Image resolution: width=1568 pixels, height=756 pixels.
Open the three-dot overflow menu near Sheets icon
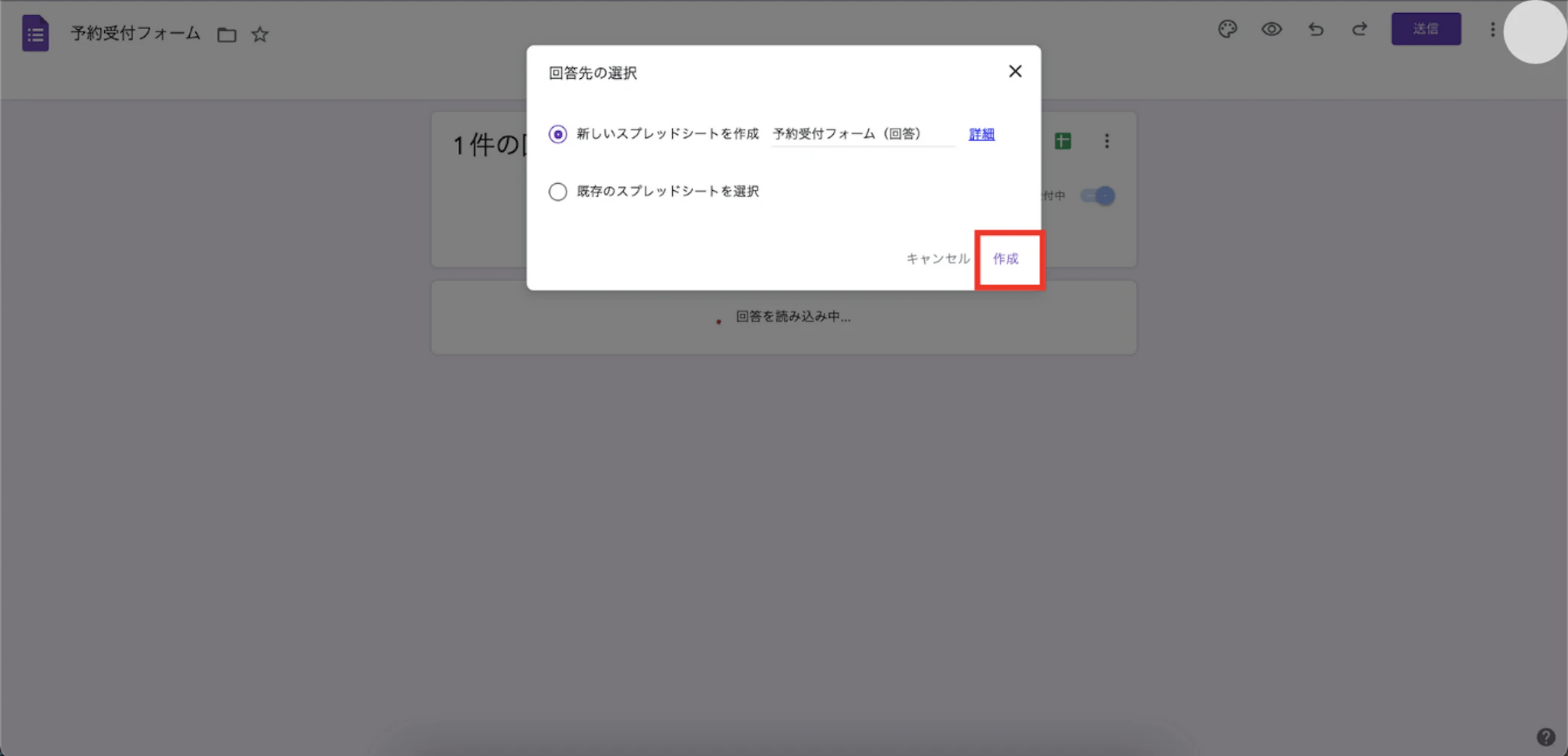coord(1108,140)
